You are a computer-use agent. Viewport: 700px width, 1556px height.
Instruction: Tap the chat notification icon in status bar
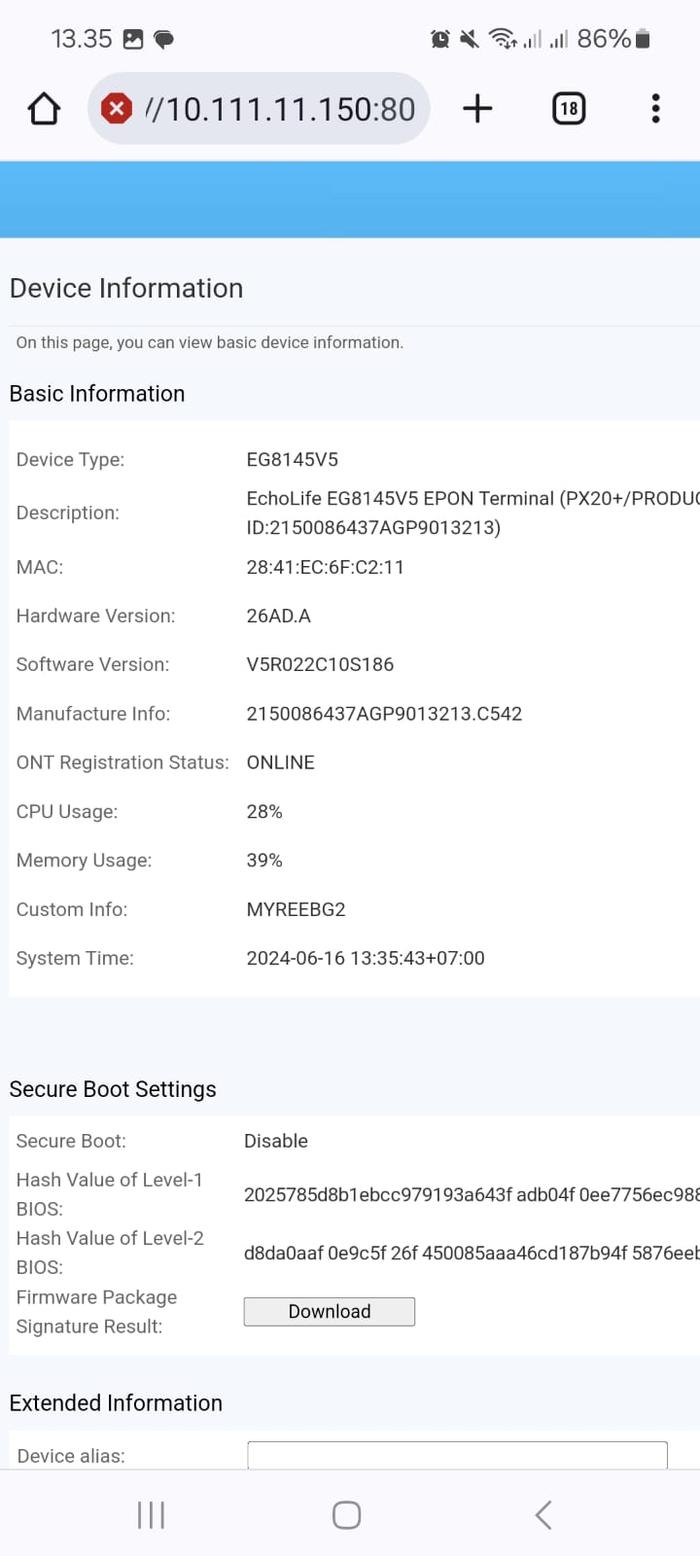click(x=164, y=39)
